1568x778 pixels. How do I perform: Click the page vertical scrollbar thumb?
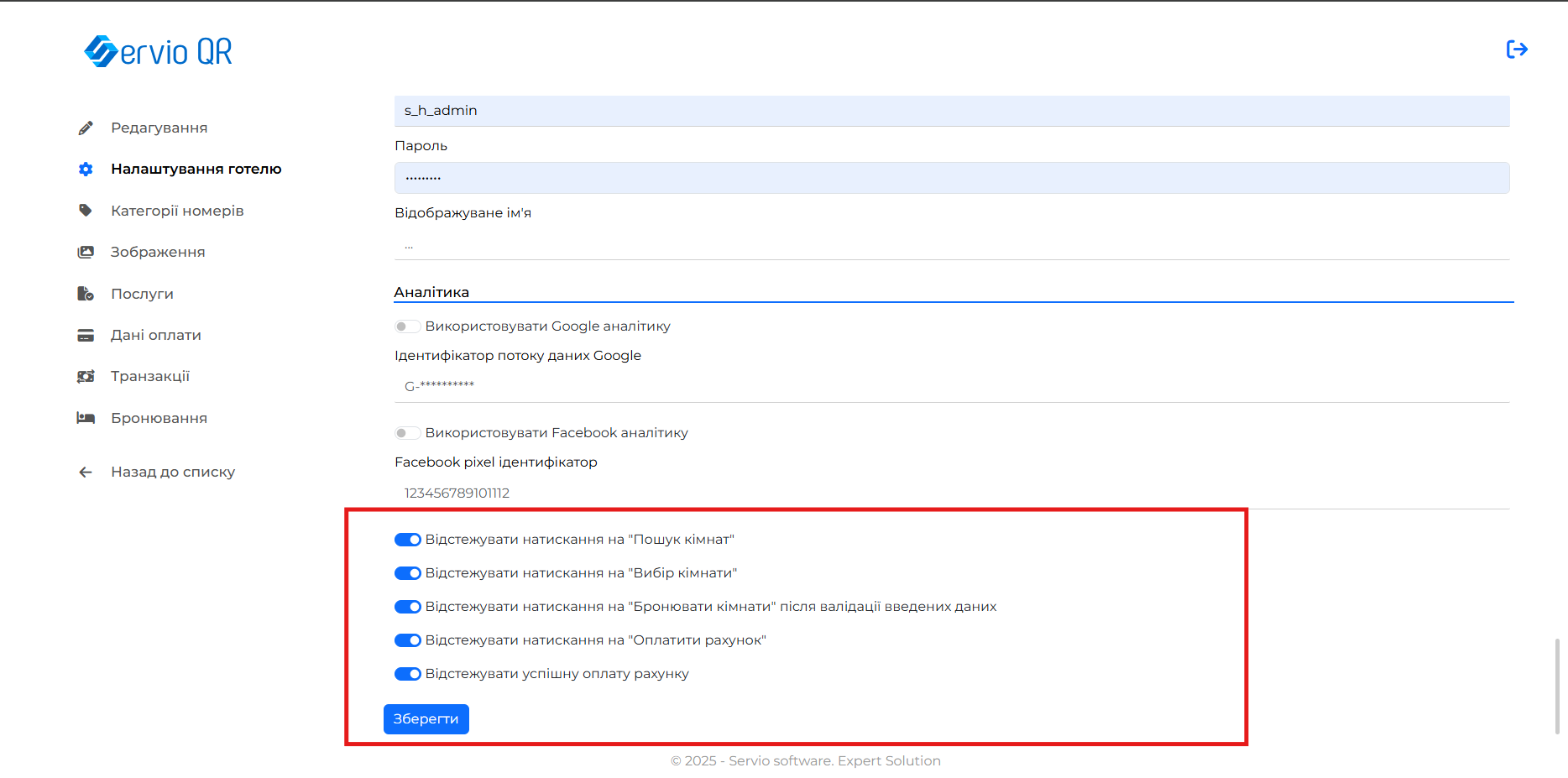click(1557, 686)
